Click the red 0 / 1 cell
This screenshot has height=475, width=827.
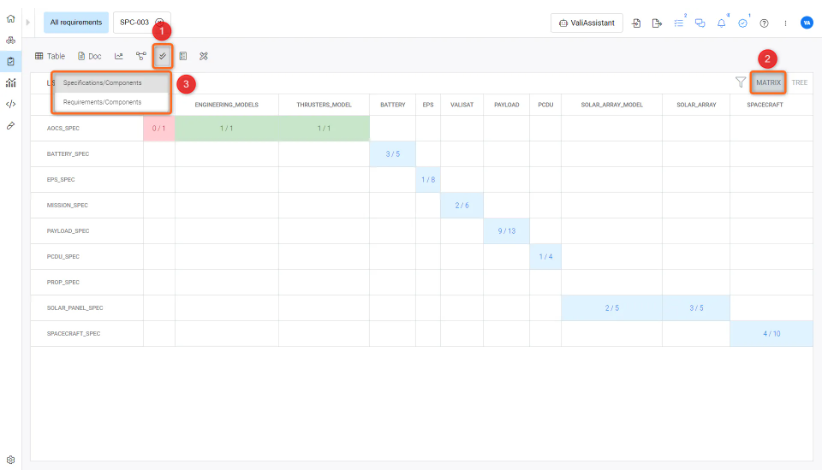pyautogui.click(x=159, y=128)
